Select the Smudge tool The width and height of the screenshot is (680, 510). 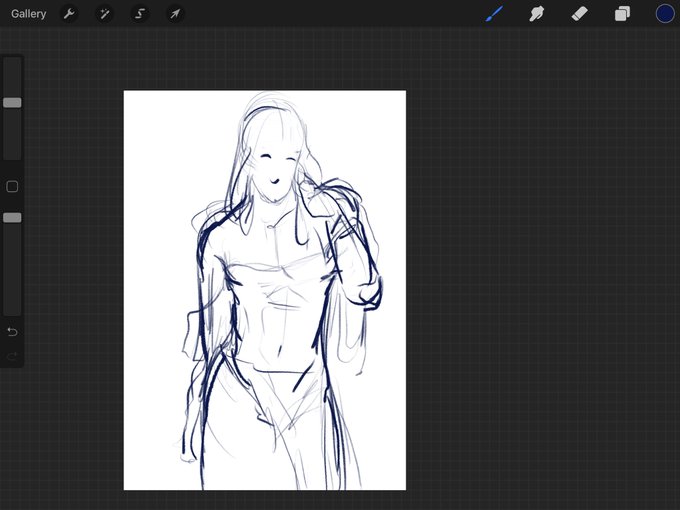coord(537,14)
